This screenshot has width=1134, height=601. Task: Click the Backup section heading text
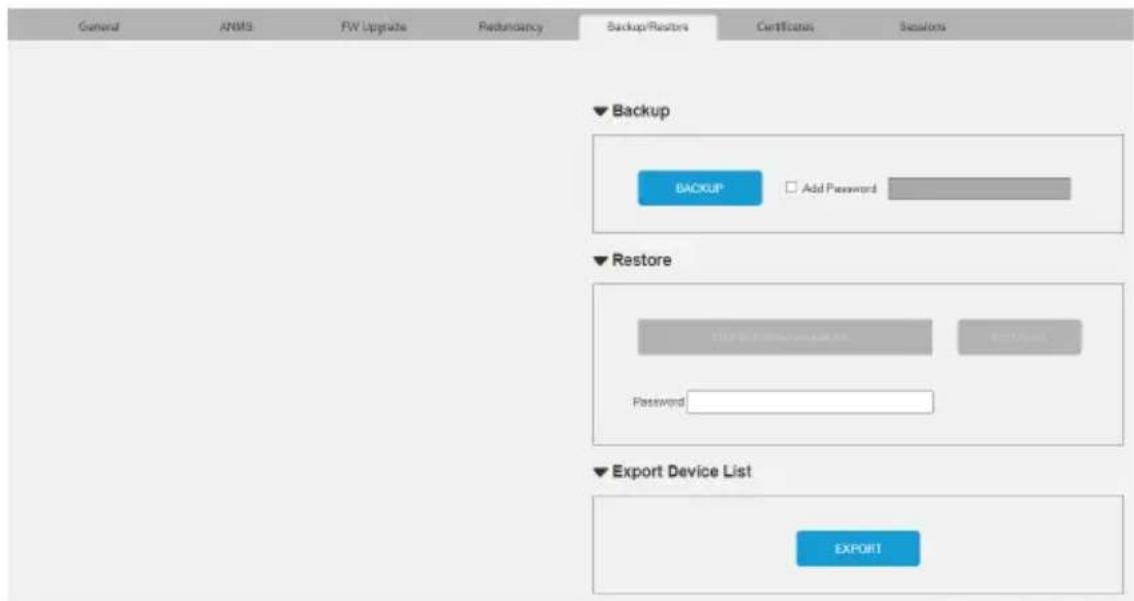[641, 111]
